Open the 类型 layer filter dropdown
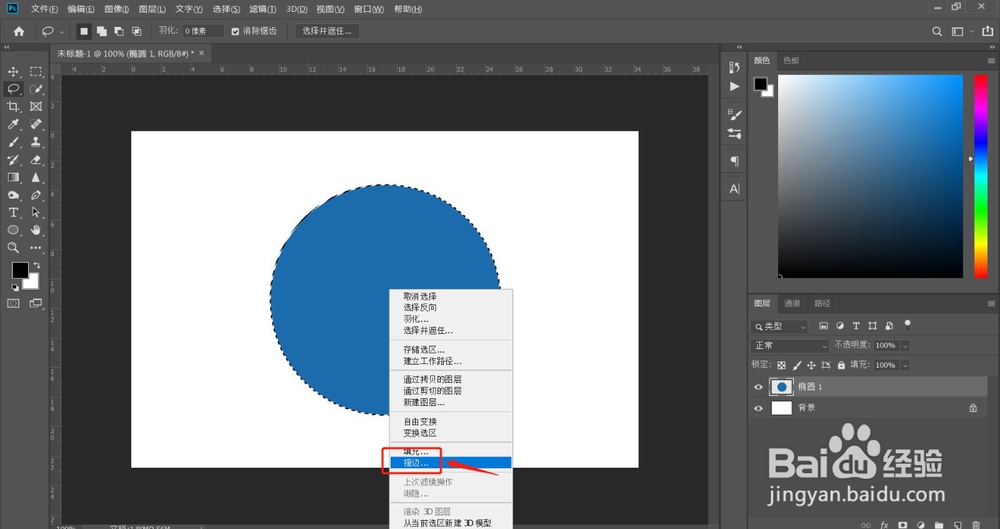The image size is (1000, 529). click(780, 326)
